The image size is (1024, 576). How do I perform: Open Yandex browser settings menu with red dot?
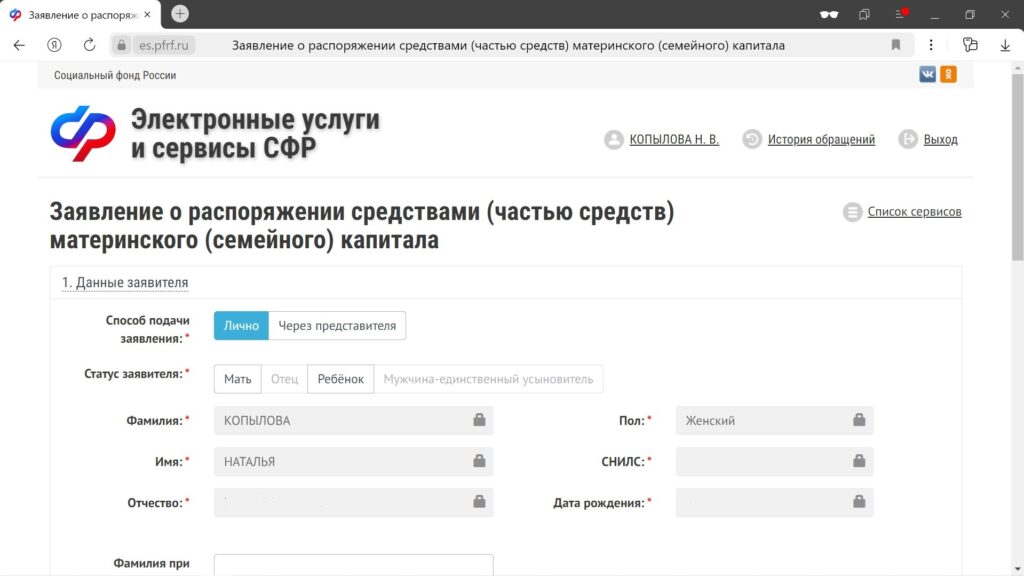point(901,14)
